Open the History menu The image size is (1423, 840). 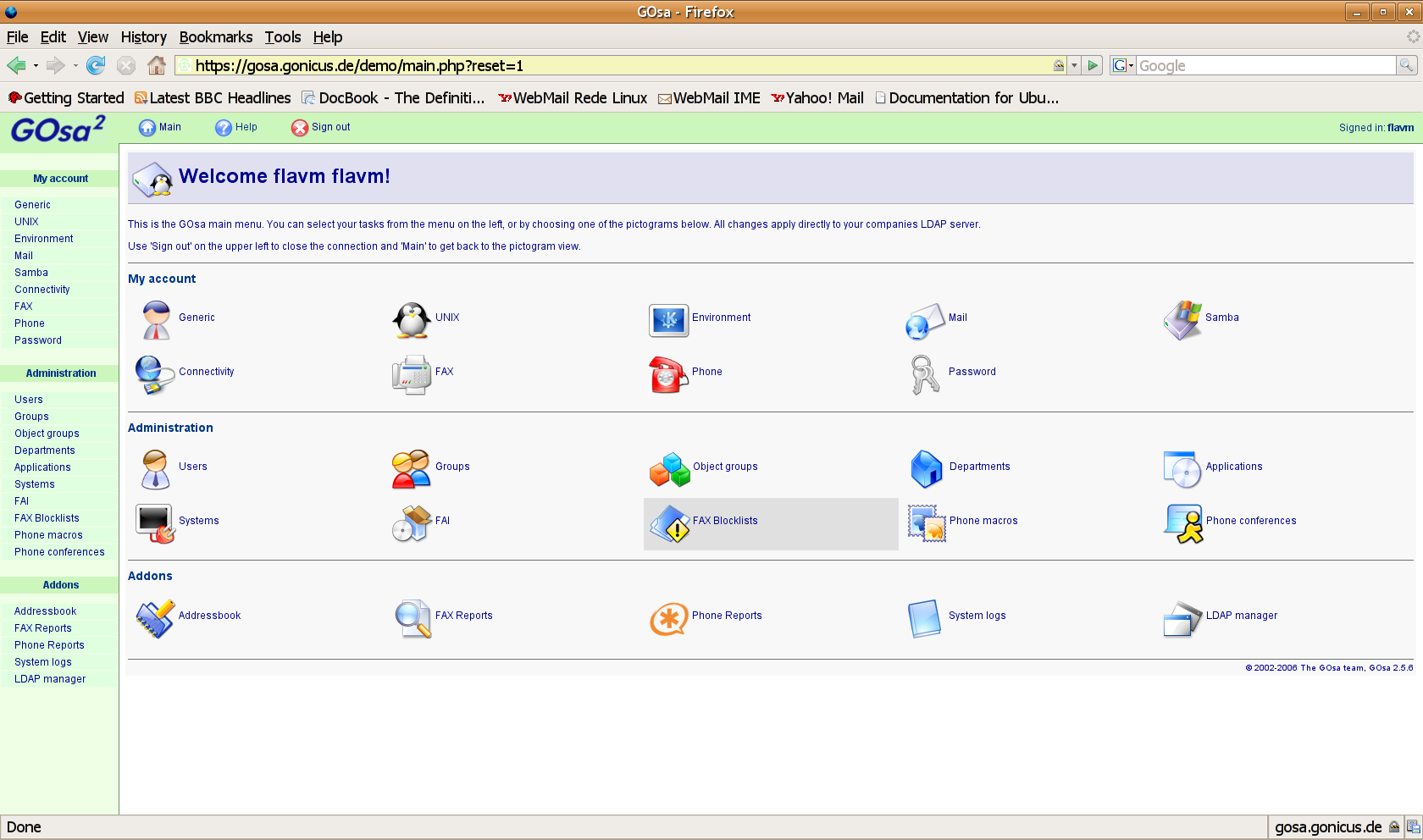143,37
